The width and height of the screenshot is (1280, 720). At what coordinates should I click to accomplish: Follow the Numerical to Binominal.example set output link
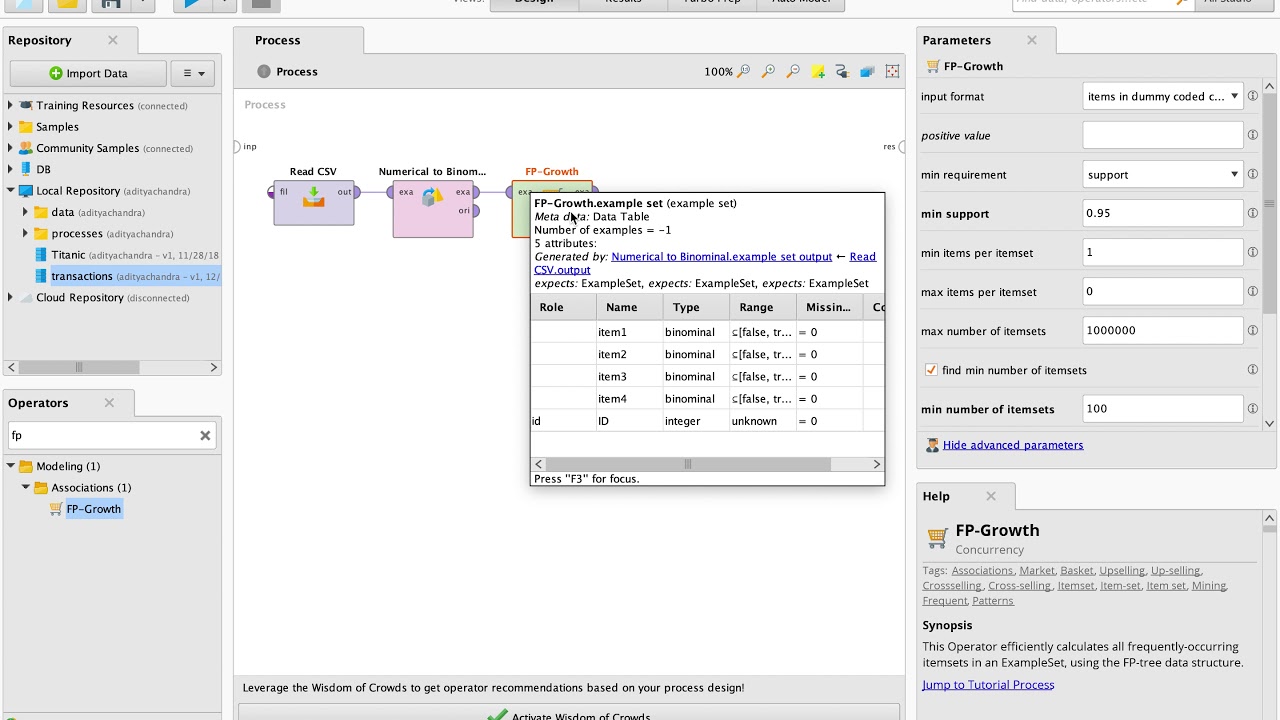722,257
